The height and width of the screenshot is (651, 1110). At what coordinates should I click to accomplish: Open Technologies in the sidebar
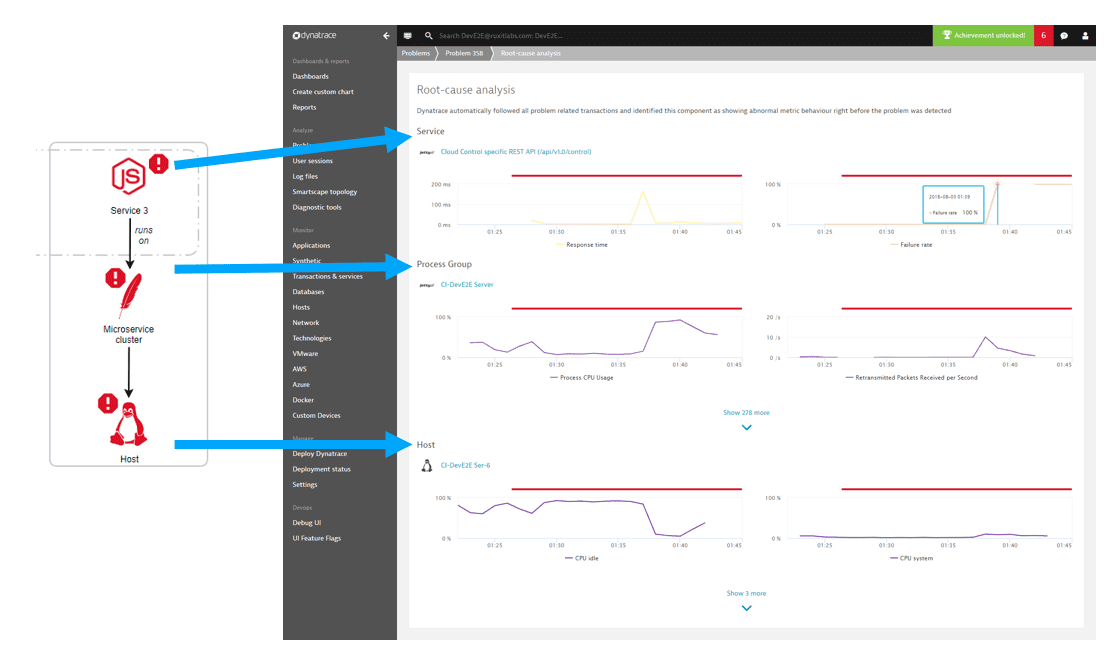(312, 339)
